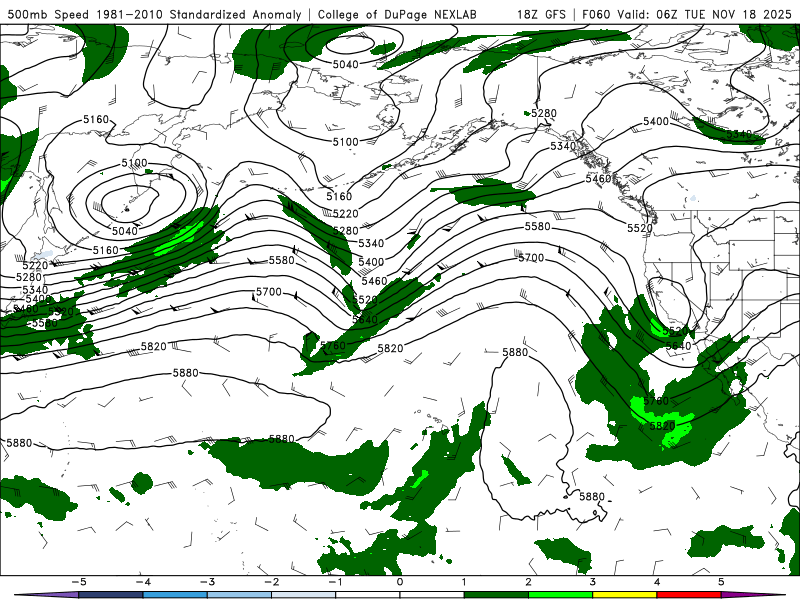Screen dimensions: 800x600
Task: Pick the bright green colorbar segment between 2 and 3
Action: pyautogui.click(x=560, y=595)
